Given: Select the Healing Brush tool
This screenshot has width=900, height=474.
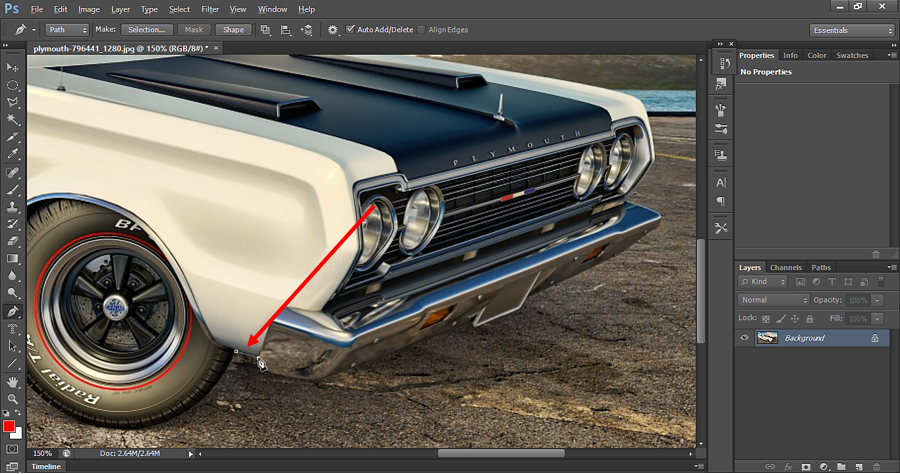Looking at the screenshot, I should (x=12, y=172).
